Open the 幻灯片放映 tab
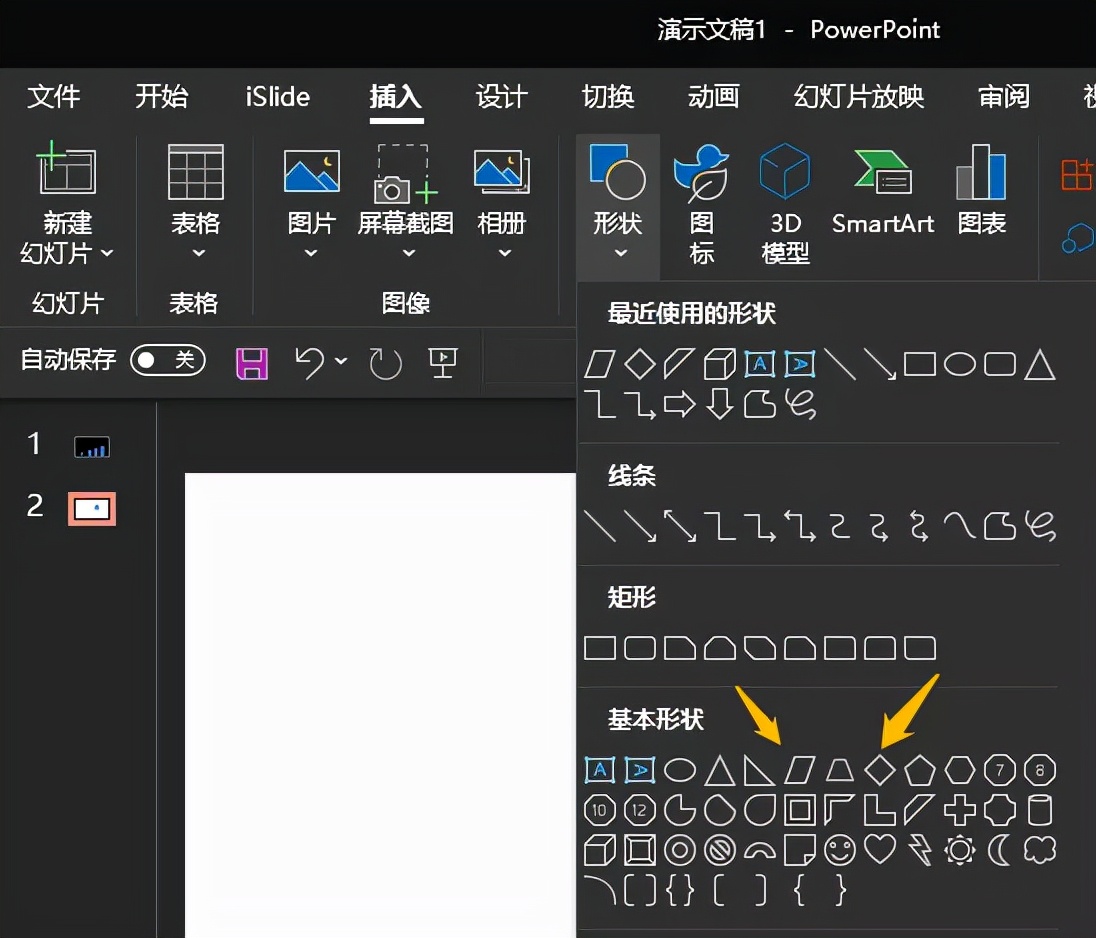Image resolution: width=1096 pixels, height=938 pixels. pyautogui.click(x=859, y=96)
